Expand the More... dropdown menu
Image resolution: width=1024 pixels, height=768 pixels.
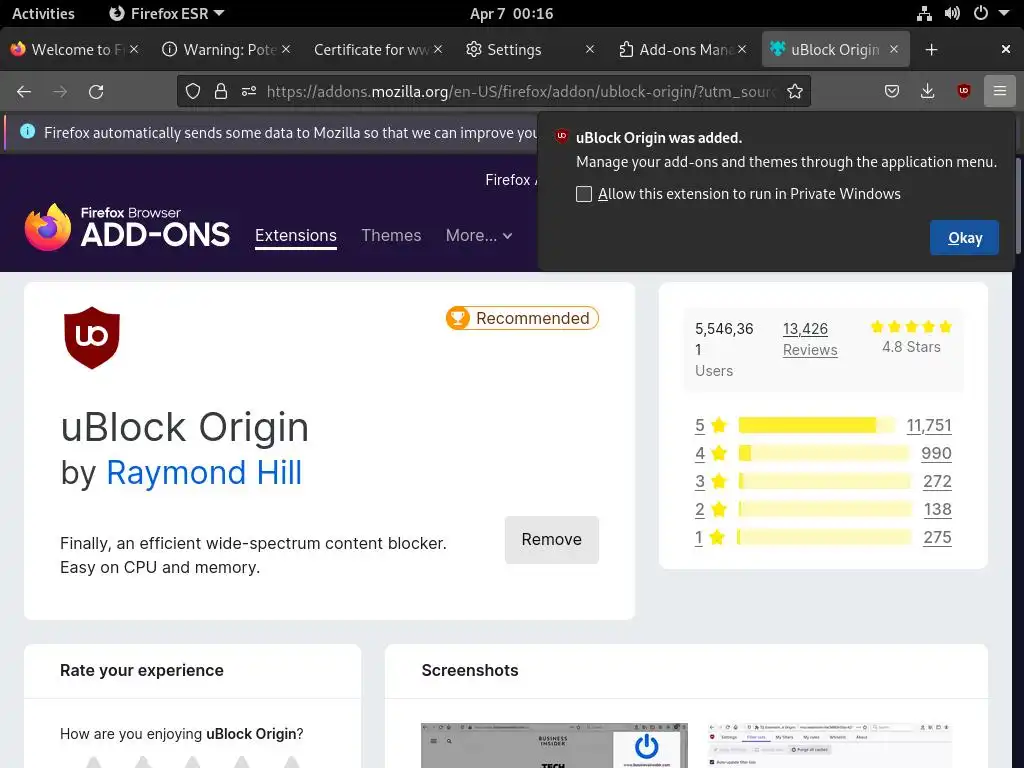[479, 235]
